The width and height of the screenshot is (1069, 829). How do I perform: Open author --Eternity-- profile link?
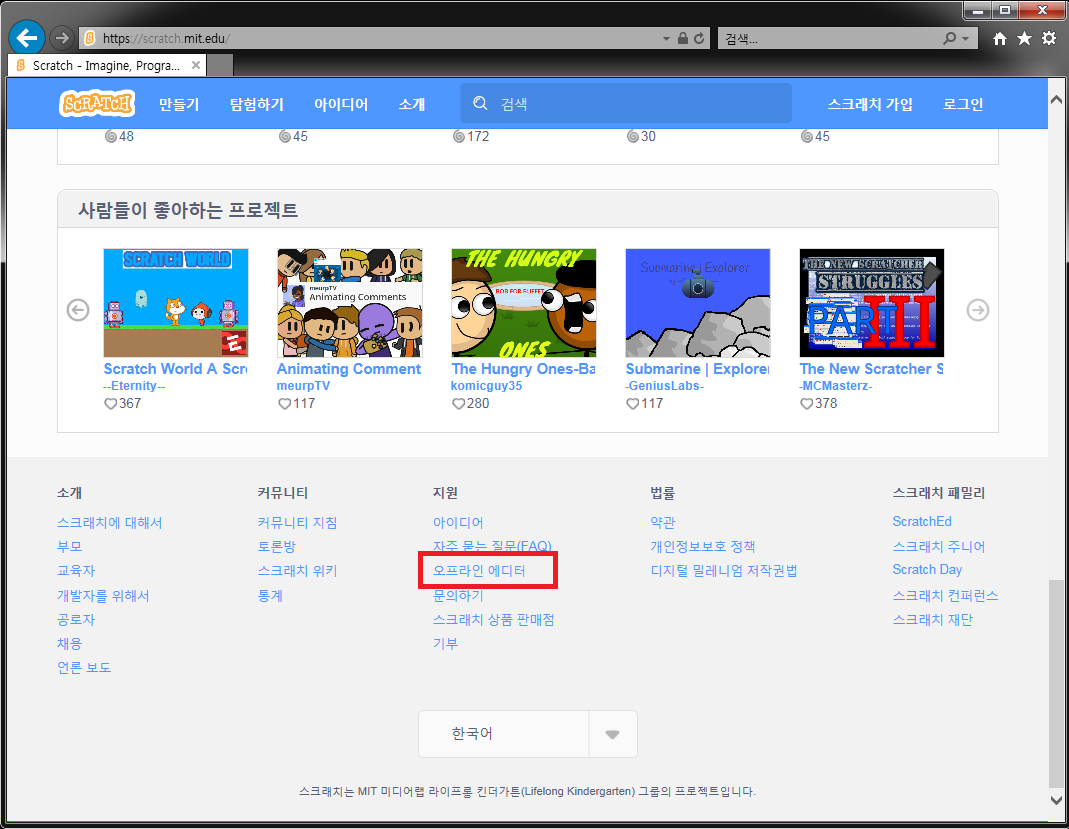134,386
